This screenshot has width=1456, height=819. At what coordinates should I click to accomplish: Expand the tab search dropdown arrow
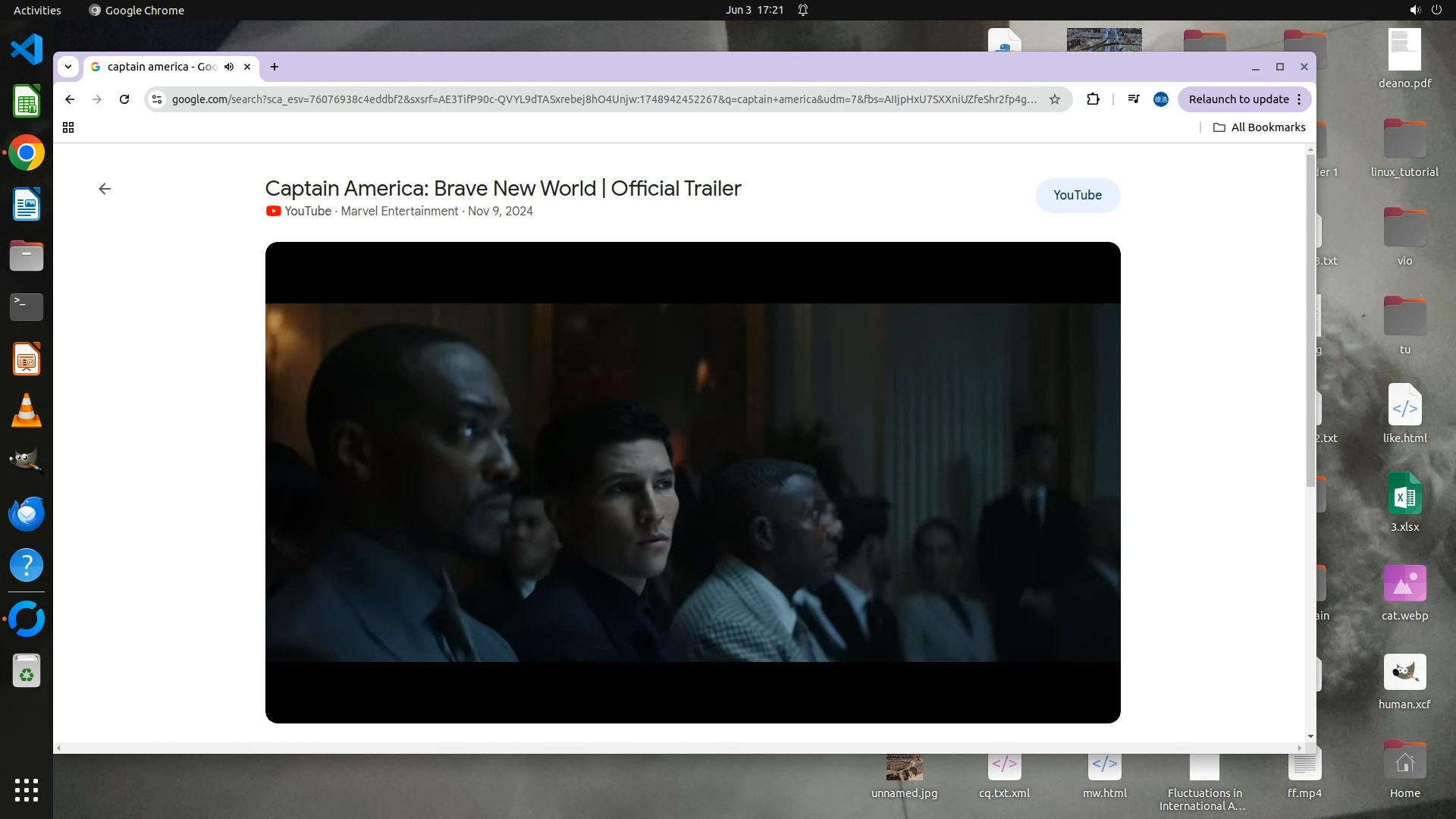coord(68,67)
